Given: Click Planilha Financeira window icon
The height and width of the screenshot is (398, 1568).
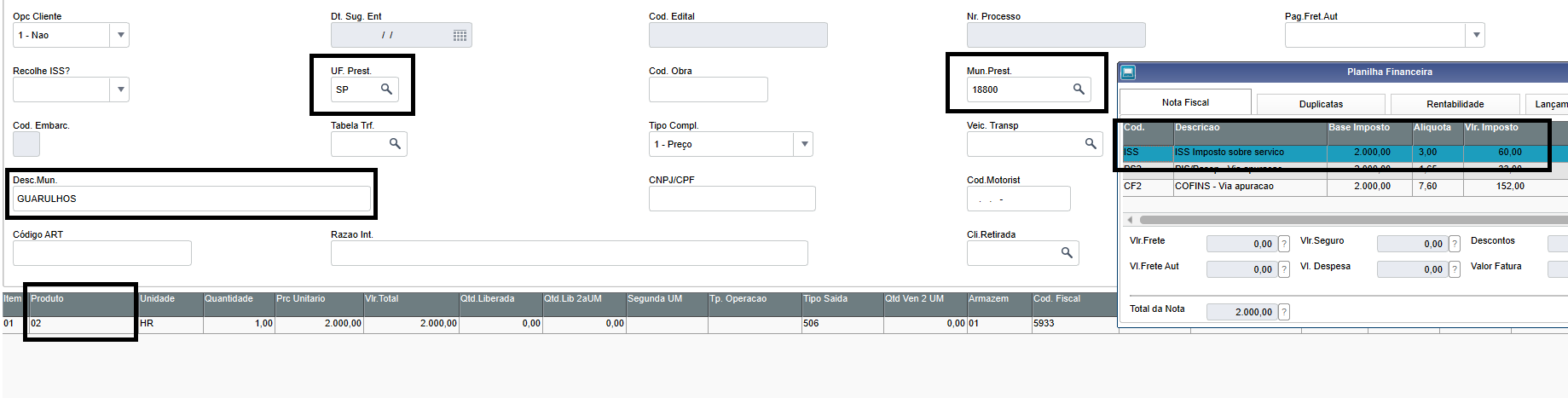Looking at the screenshot, I should point(1128,72).
